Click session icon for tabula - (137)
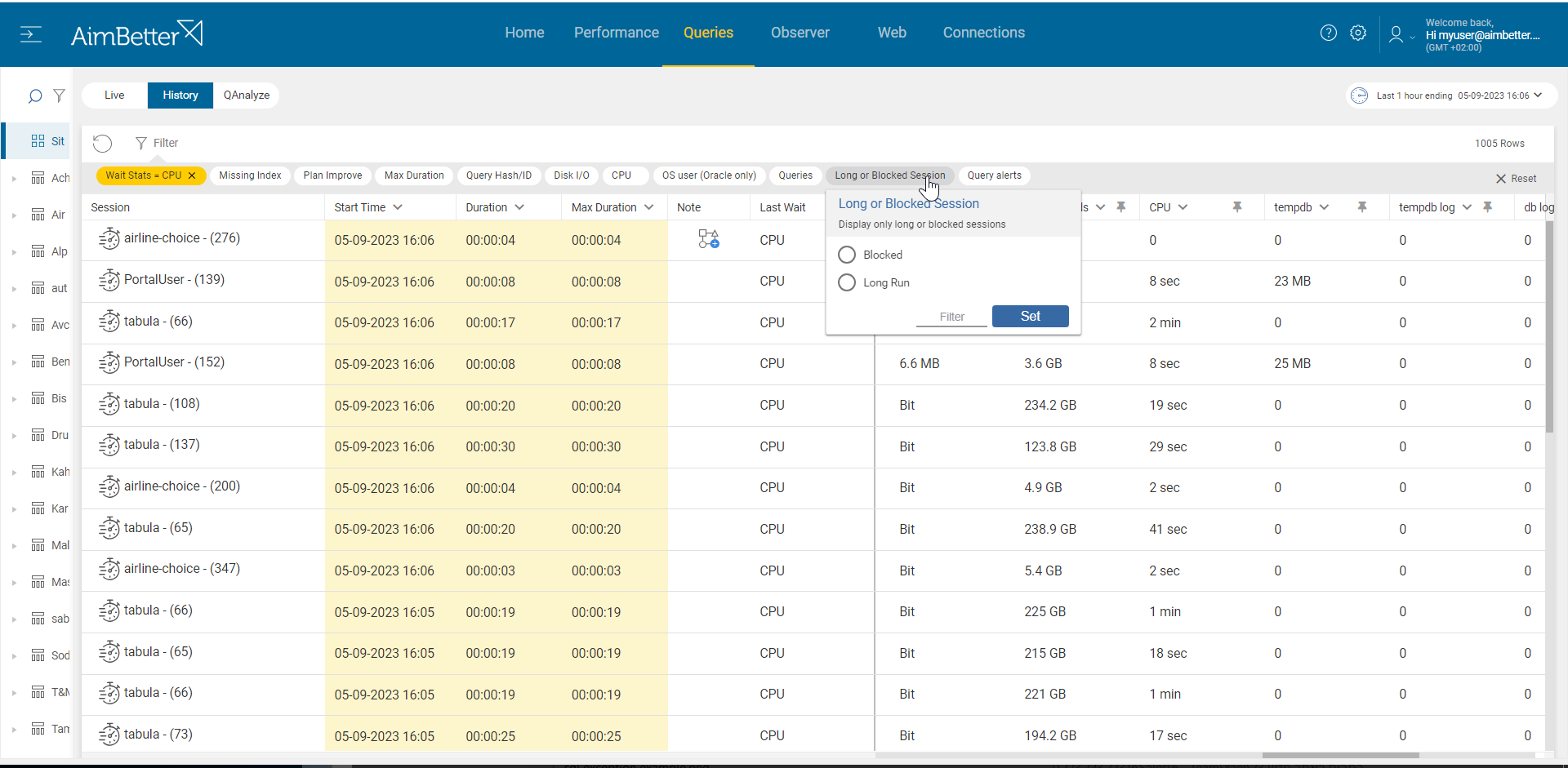 point(109,446)
